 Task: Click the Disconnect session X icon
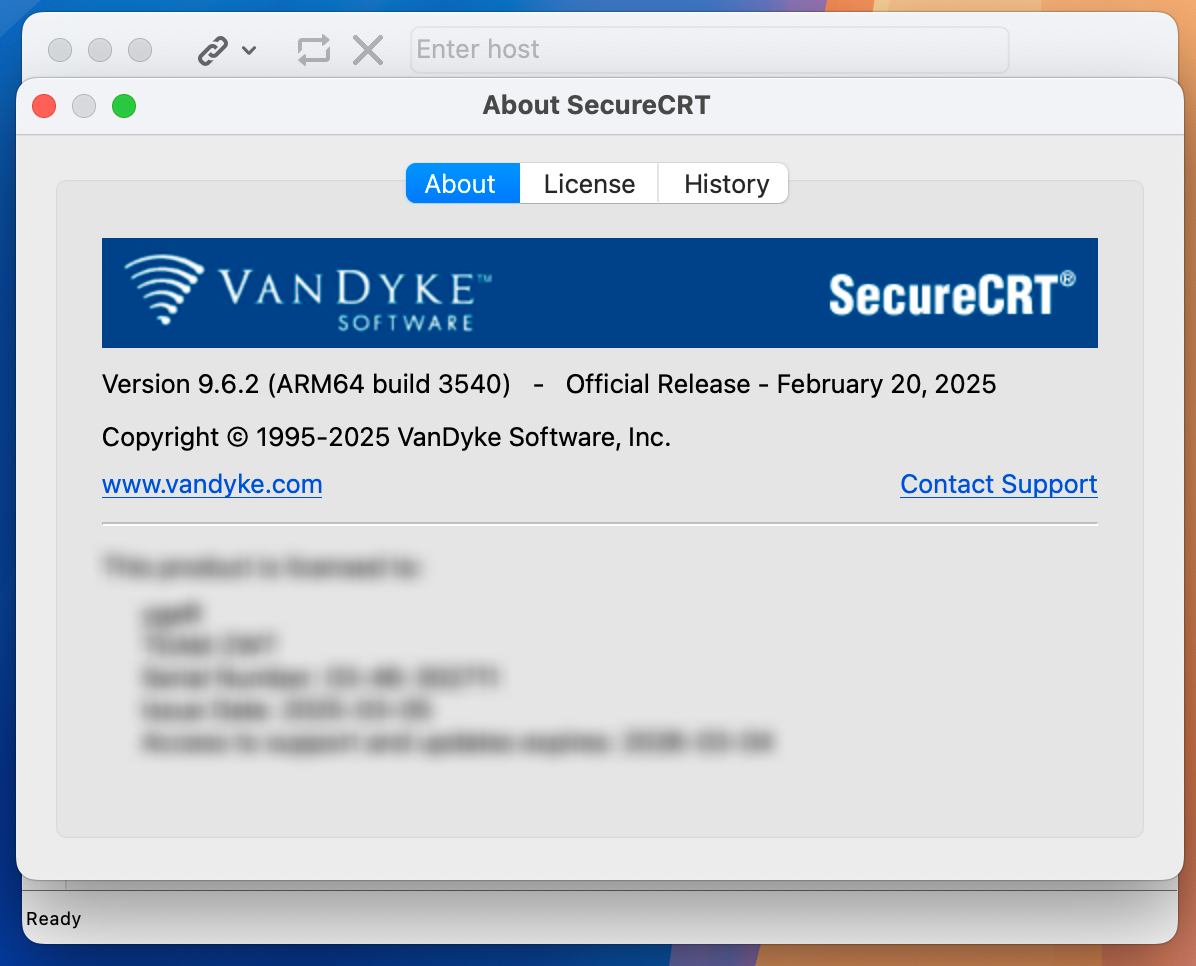[x=367, y=49]
